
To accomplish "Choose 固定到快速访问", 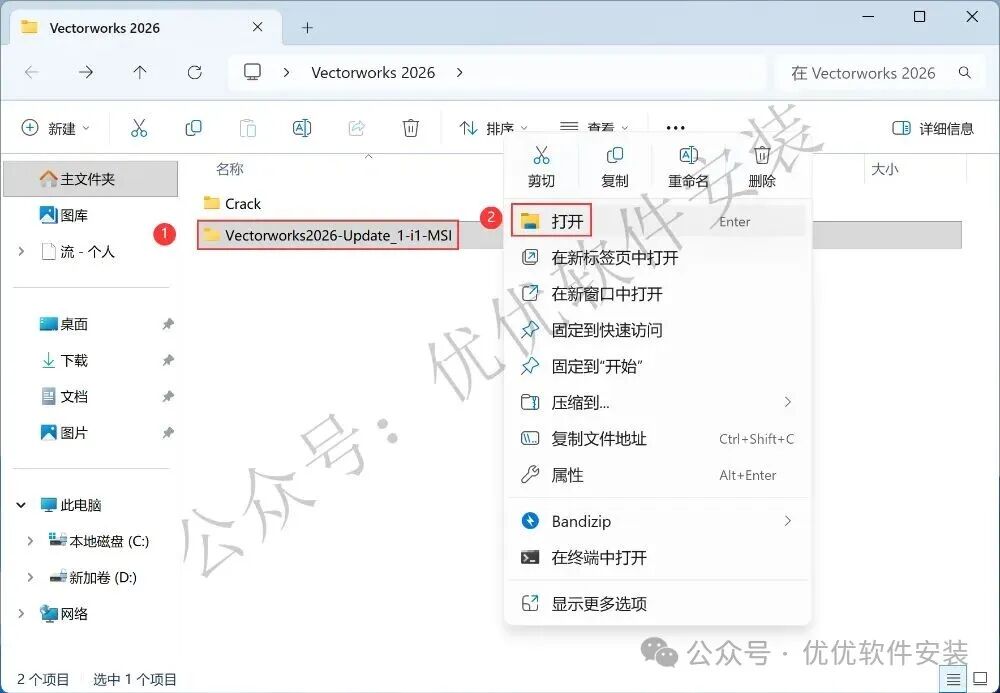I will pyautogui.click(x=658, y=330).
